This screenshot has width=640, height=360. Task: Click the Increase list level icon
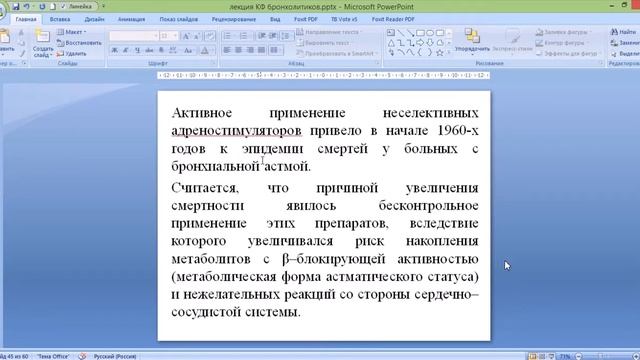(273, 36)
